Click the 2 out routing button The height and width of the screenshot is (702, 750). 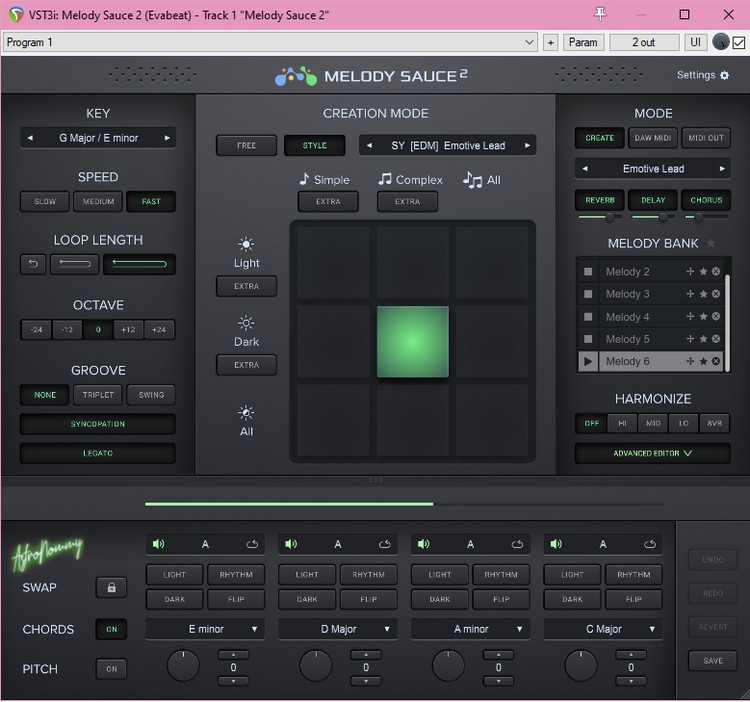644,43
